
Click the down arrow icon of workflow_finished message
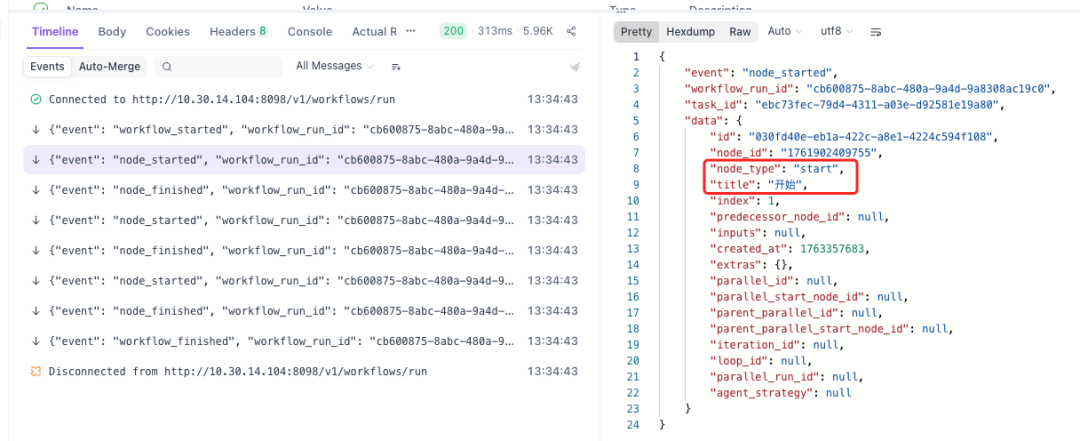pyautogui.click(x=36, y=341)
